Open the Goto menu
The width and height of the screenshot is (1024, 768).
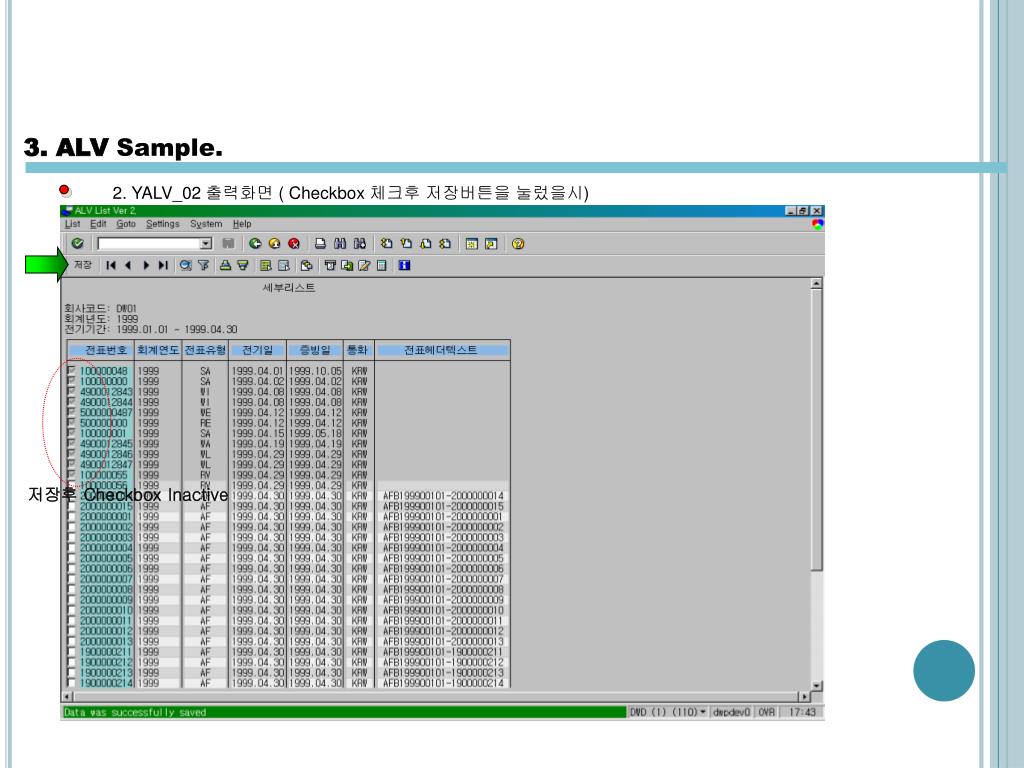coord(126,224)
